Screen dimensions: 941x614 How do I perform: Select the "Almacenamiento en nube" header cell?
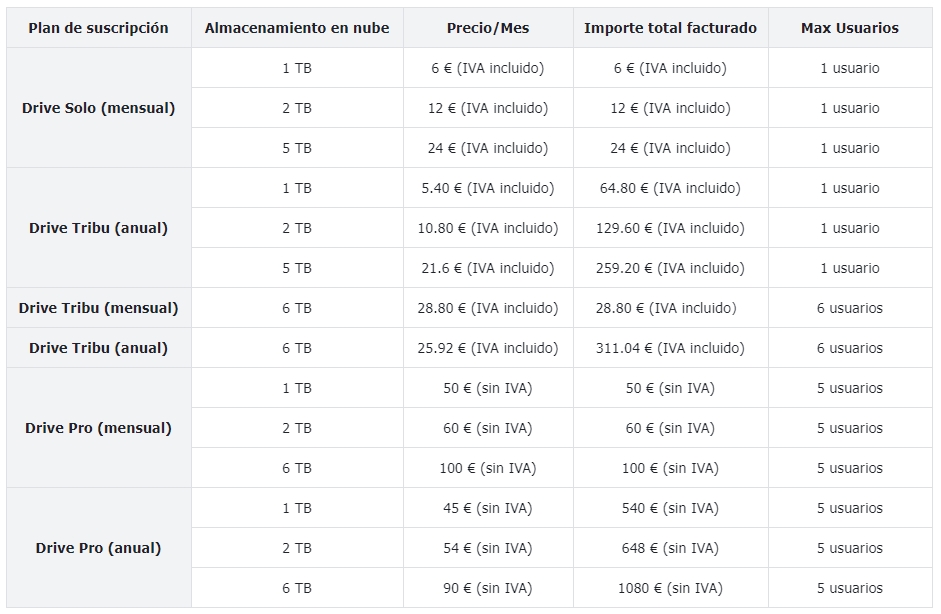pos(297,28)
